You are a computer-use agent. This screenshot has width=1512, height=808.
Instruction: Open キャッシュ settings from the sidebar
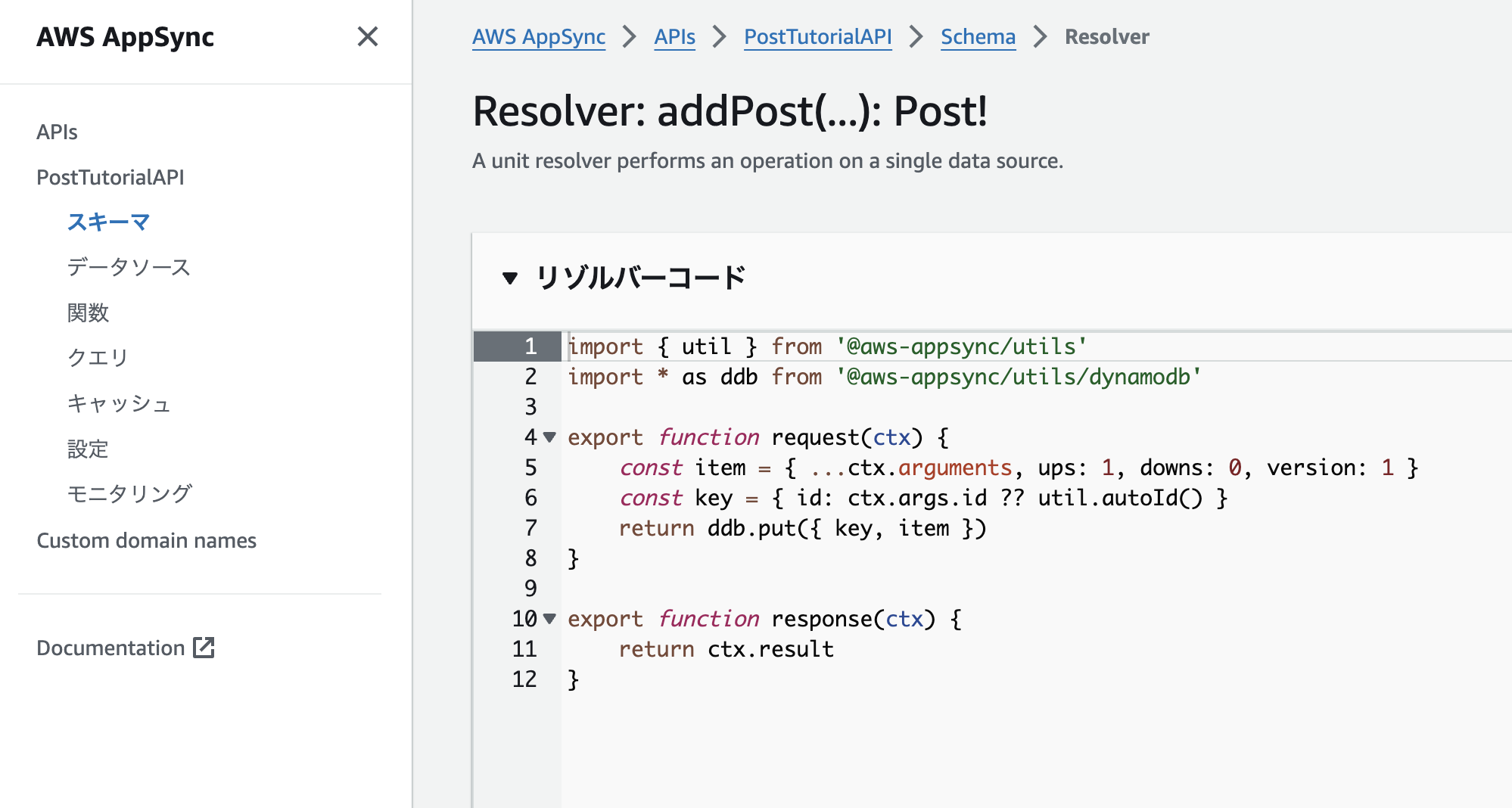pos(120,403)
